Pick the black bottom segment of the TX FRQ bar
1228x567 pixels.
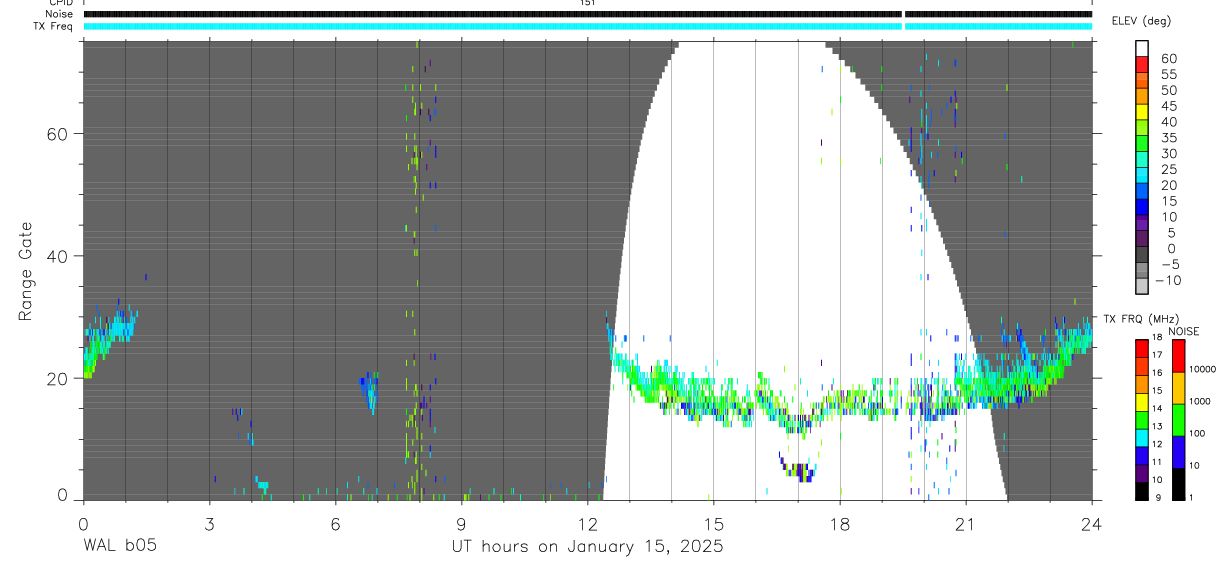click(1142, 491)
